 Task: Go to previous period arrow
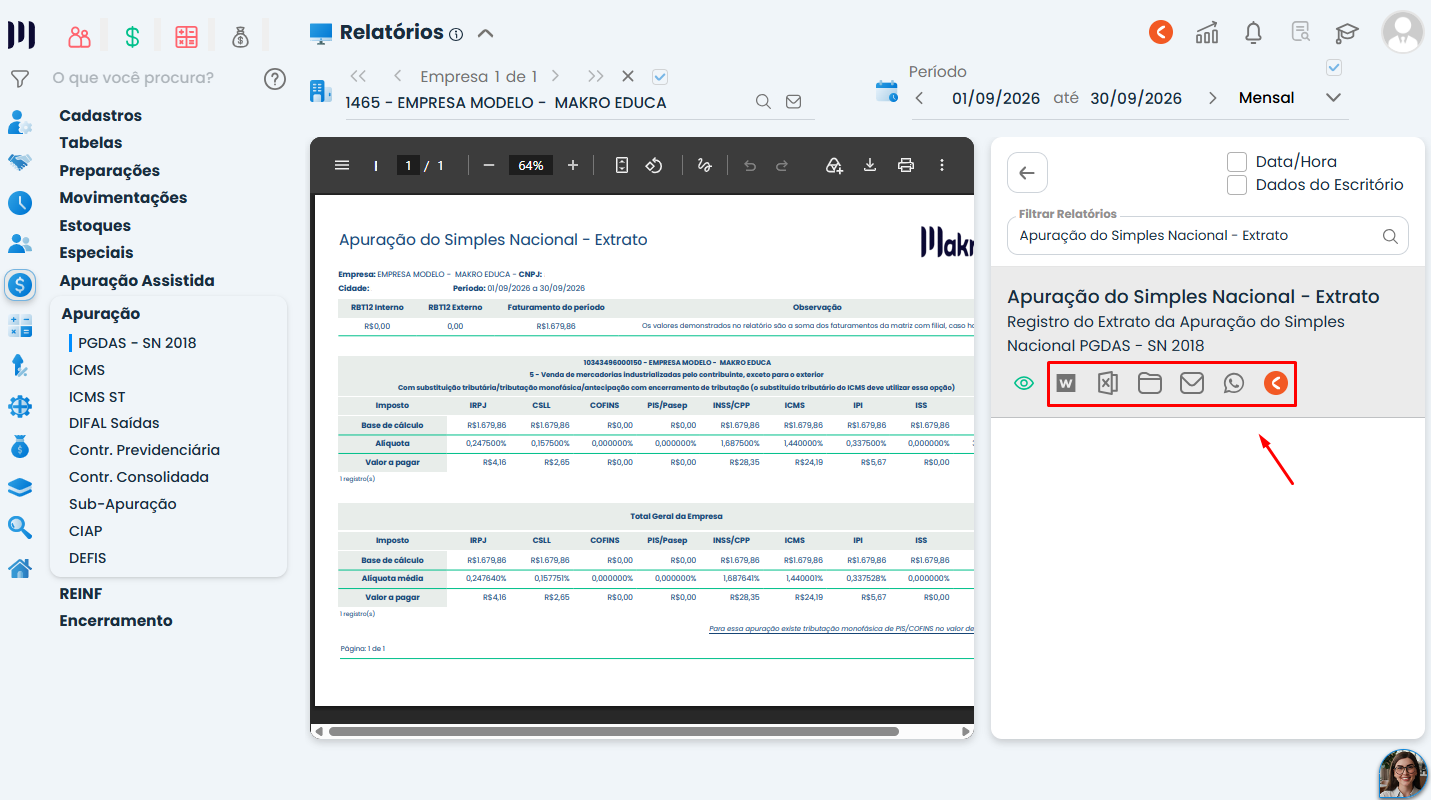(919, 98)
